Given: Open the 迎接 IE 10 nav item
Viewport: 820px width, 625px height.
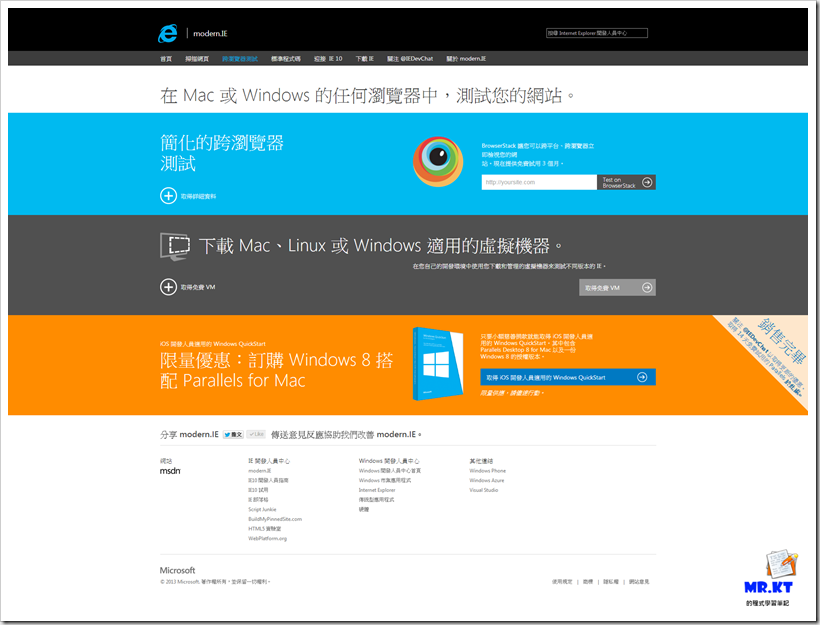Looking at the screenshot, I should (x=328, y=59).
